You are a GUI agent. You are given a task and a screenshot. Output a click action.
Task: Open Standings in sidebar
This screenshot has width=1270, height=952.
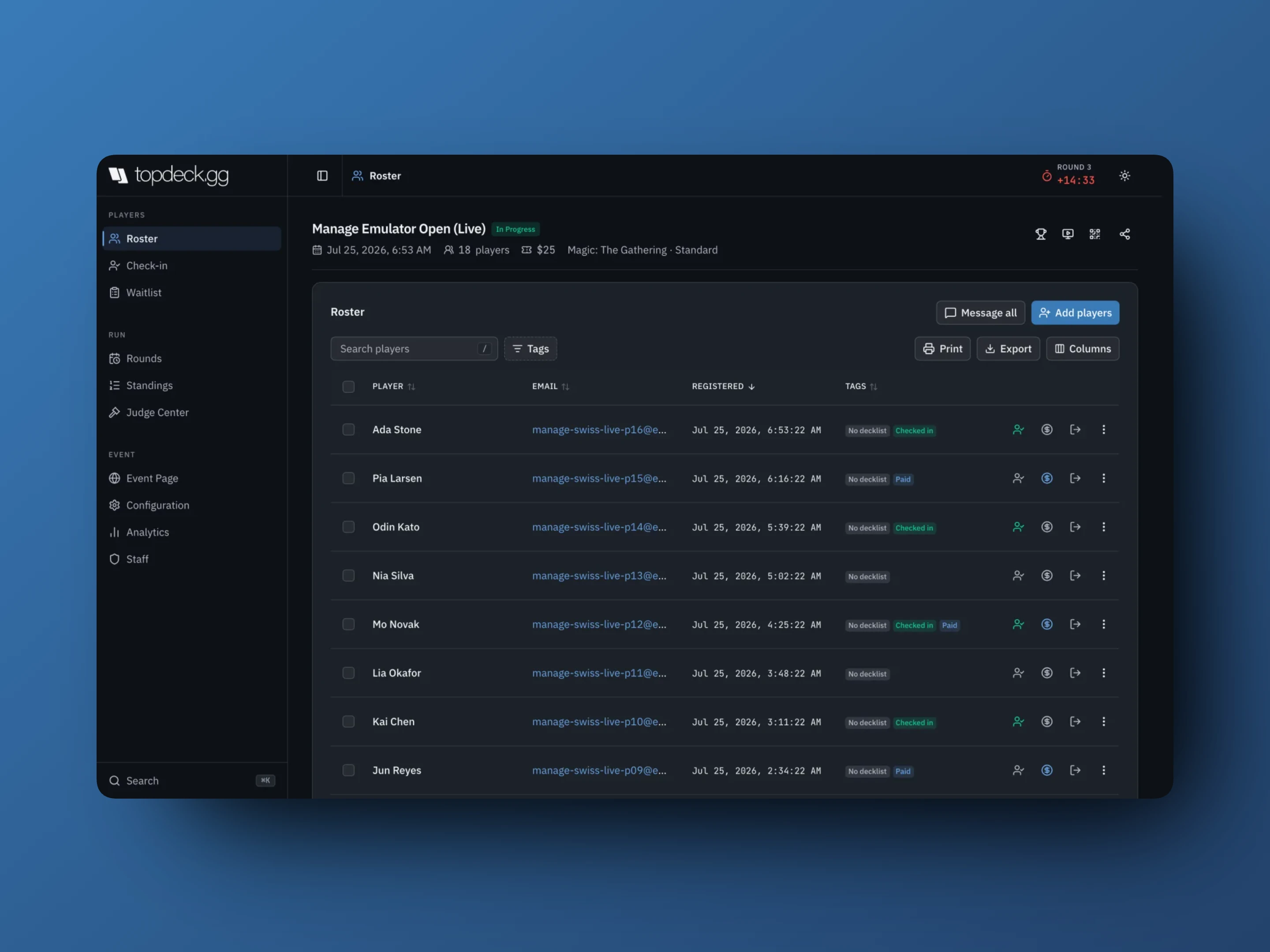(x=192, y=386)
